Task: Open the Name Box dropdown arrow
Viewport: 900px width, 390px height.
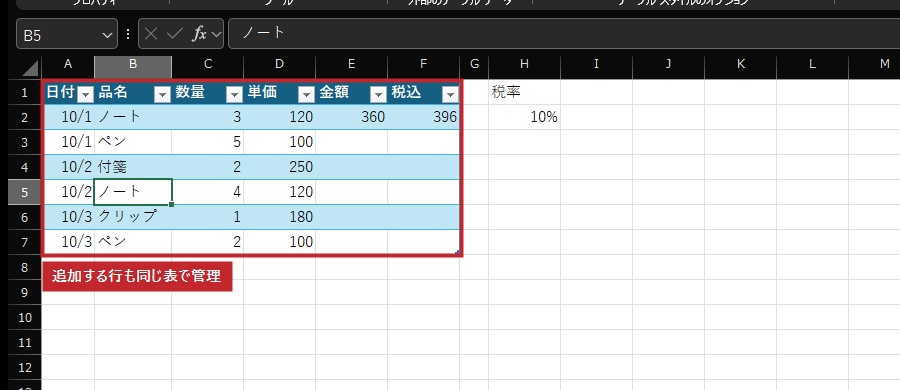Action: tap(107, 35)
